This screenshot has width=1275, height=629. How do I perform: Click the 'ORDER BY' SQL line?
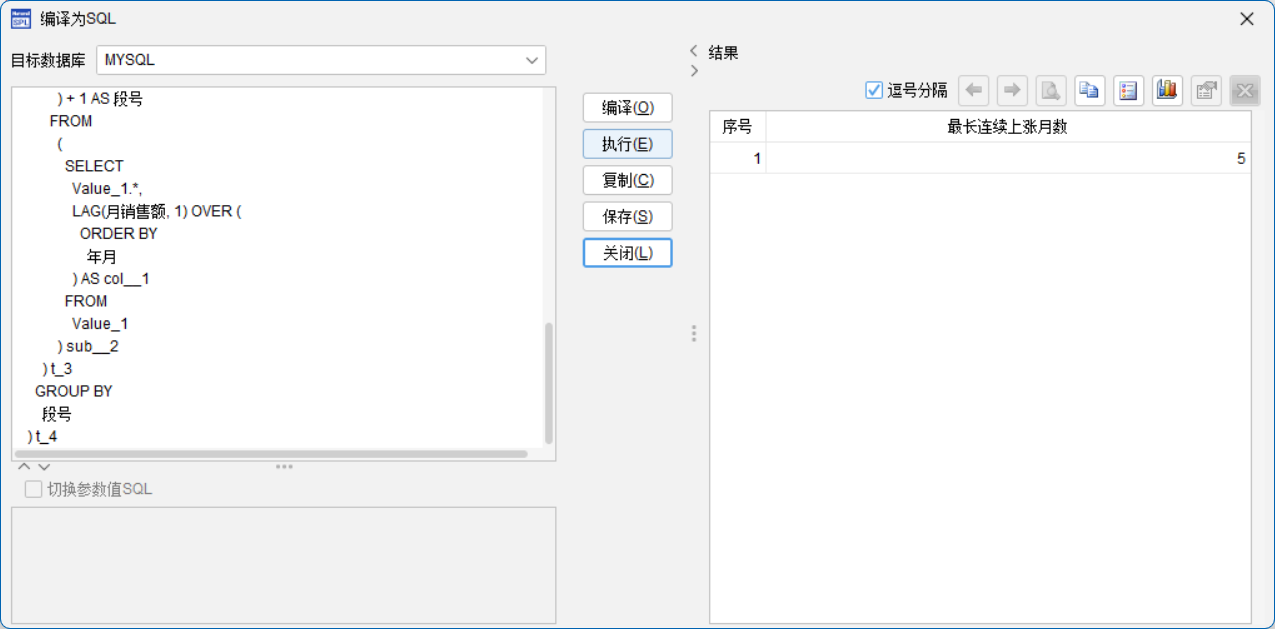(119, 234)
